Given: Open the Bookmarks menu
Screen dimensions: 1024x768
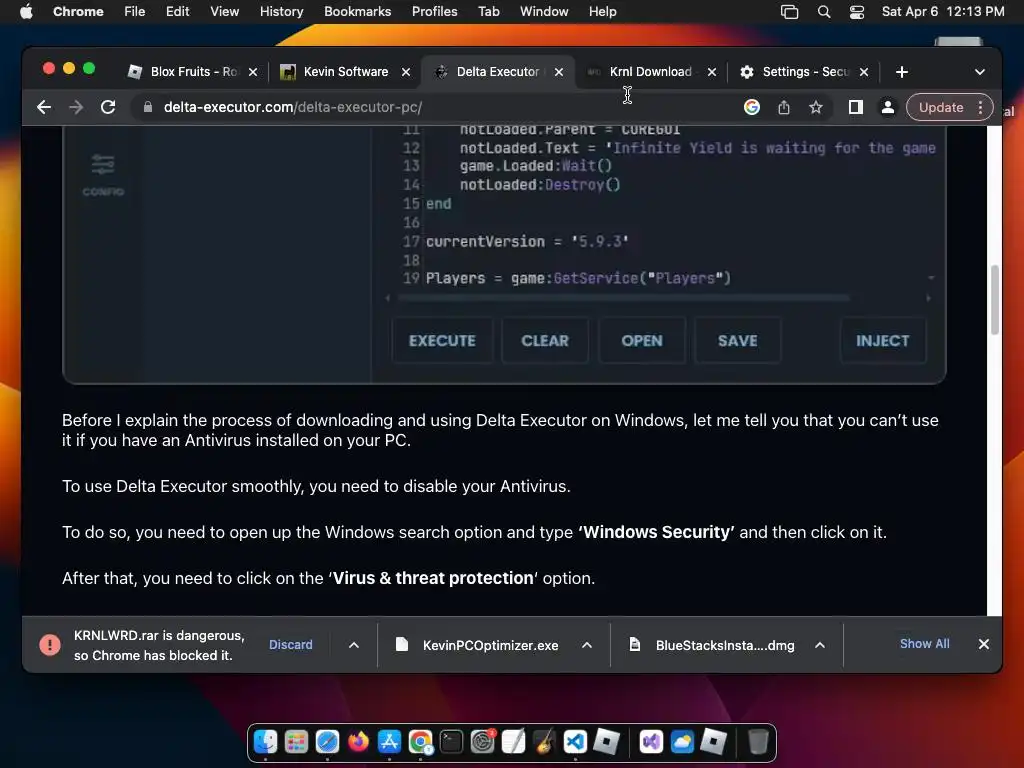Looking at the screenshot, I should [357, 12].
